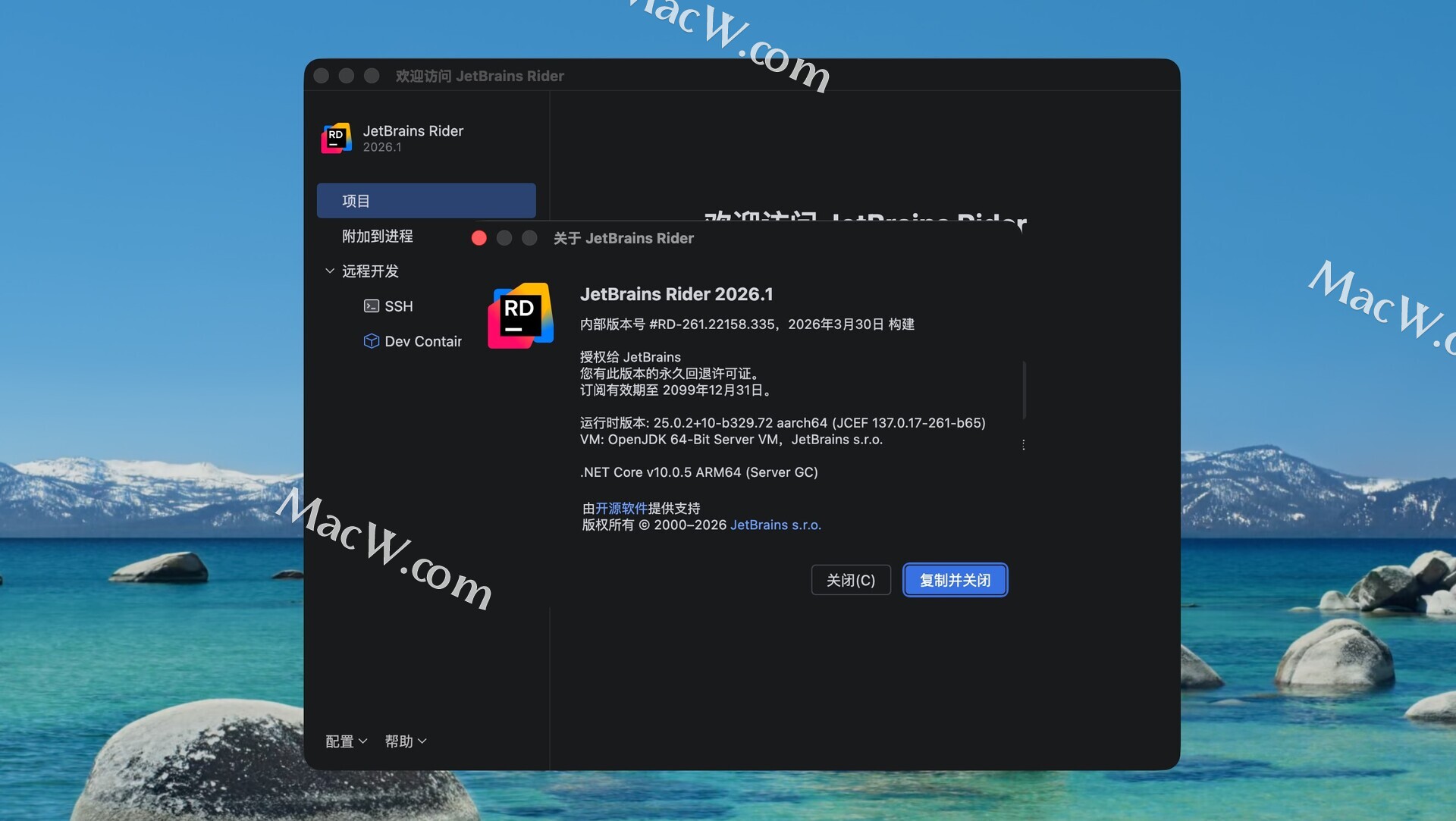Open the 配置 dropdown menu
Screen dimensions: 1456x821
point(346,741)
